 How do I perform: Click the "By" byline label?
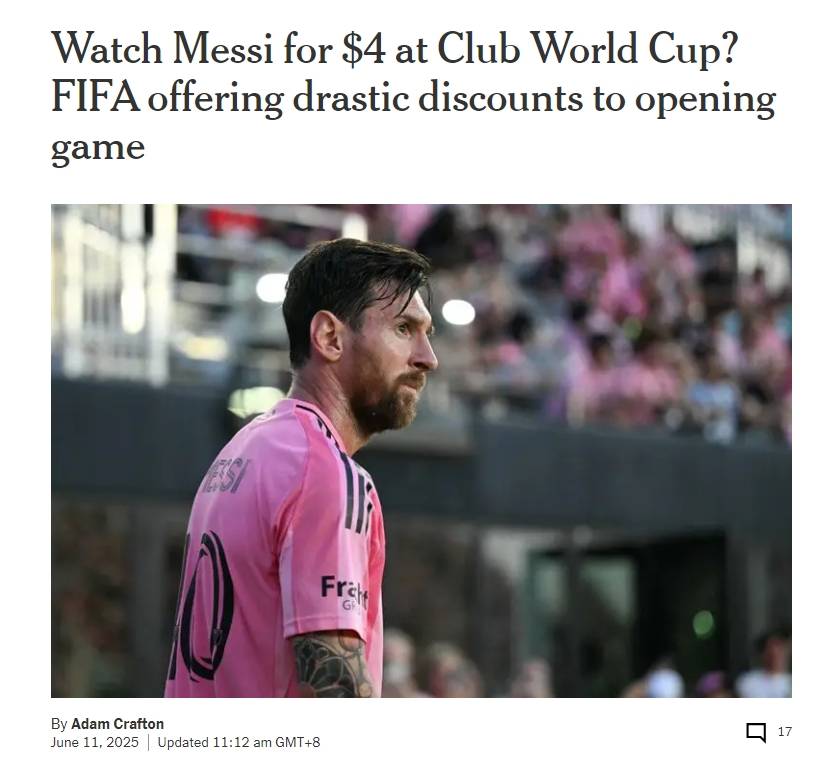pyautogui.click(x=59, y=724)
